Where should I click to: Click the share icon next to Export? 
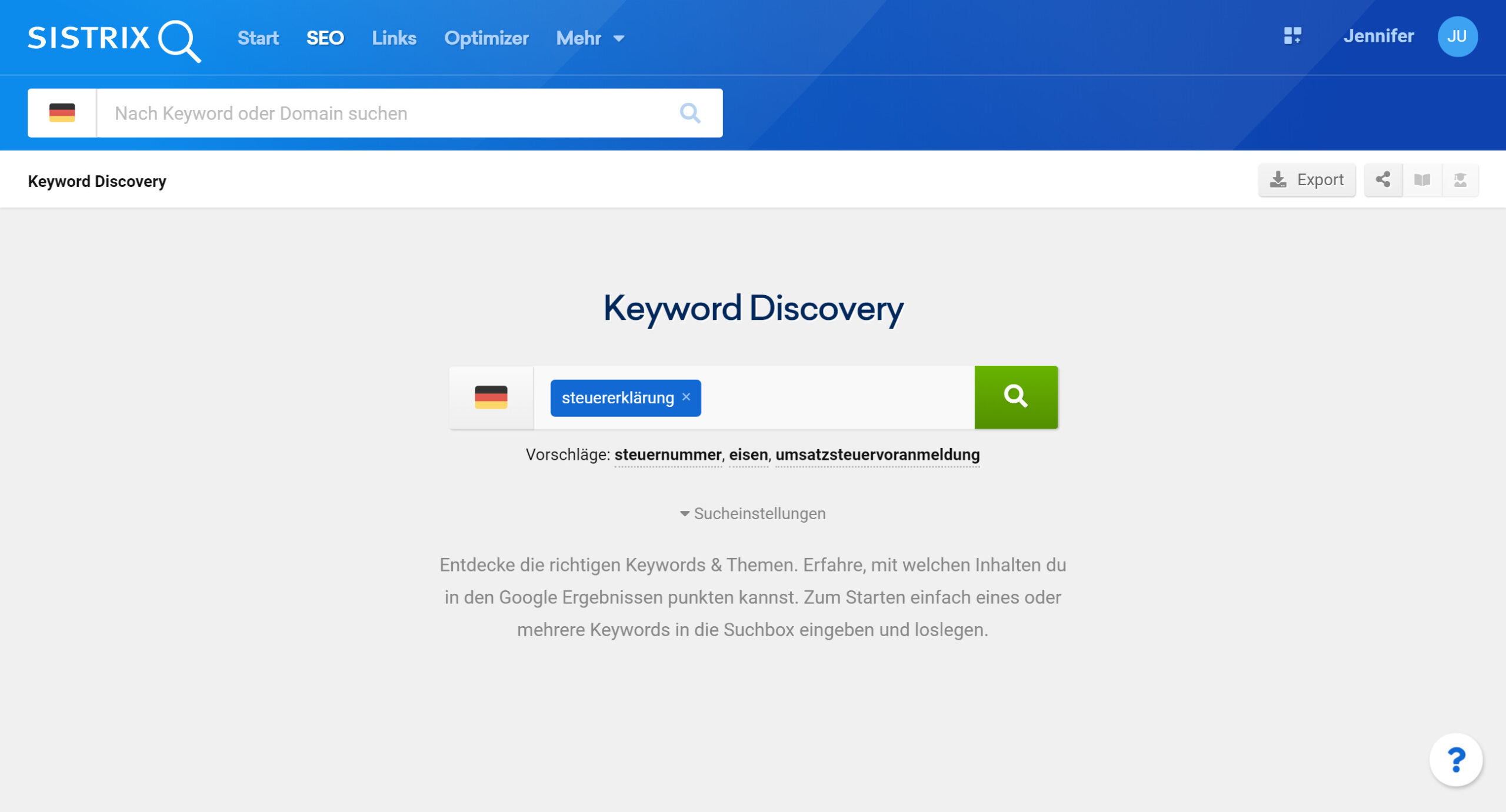click(1383, 180)
